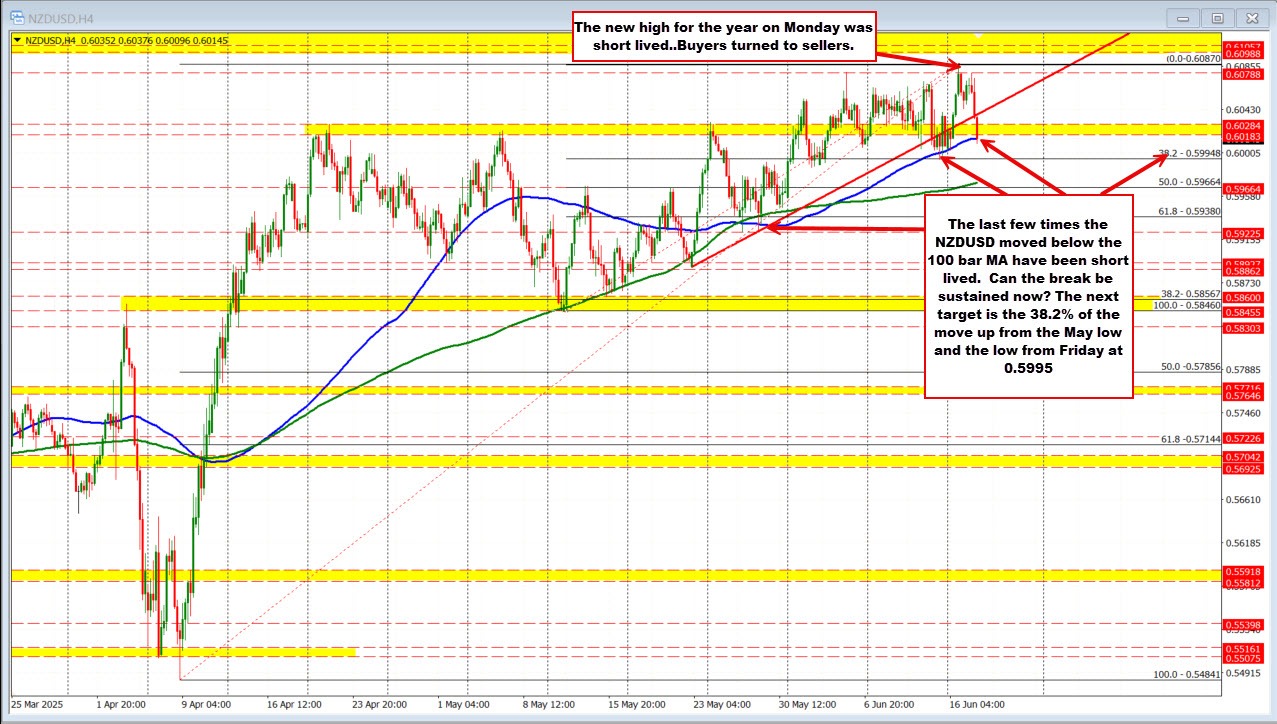The image size is (1277, 724).
Task: Click the Fibonacci label 100.0 - 0.58460
Action: [1187, 304]
